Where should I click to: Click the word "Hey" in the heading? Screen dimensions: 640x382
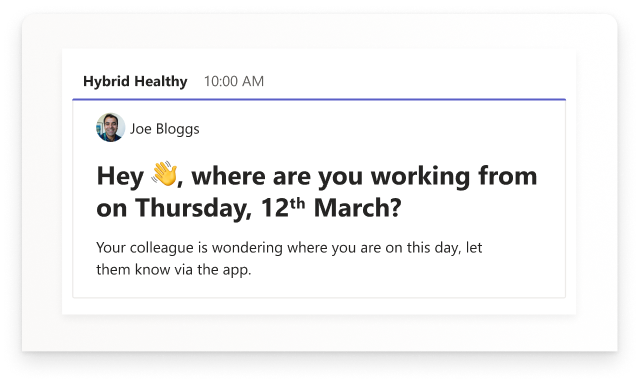pyautogui.click(x=120, y=177)
